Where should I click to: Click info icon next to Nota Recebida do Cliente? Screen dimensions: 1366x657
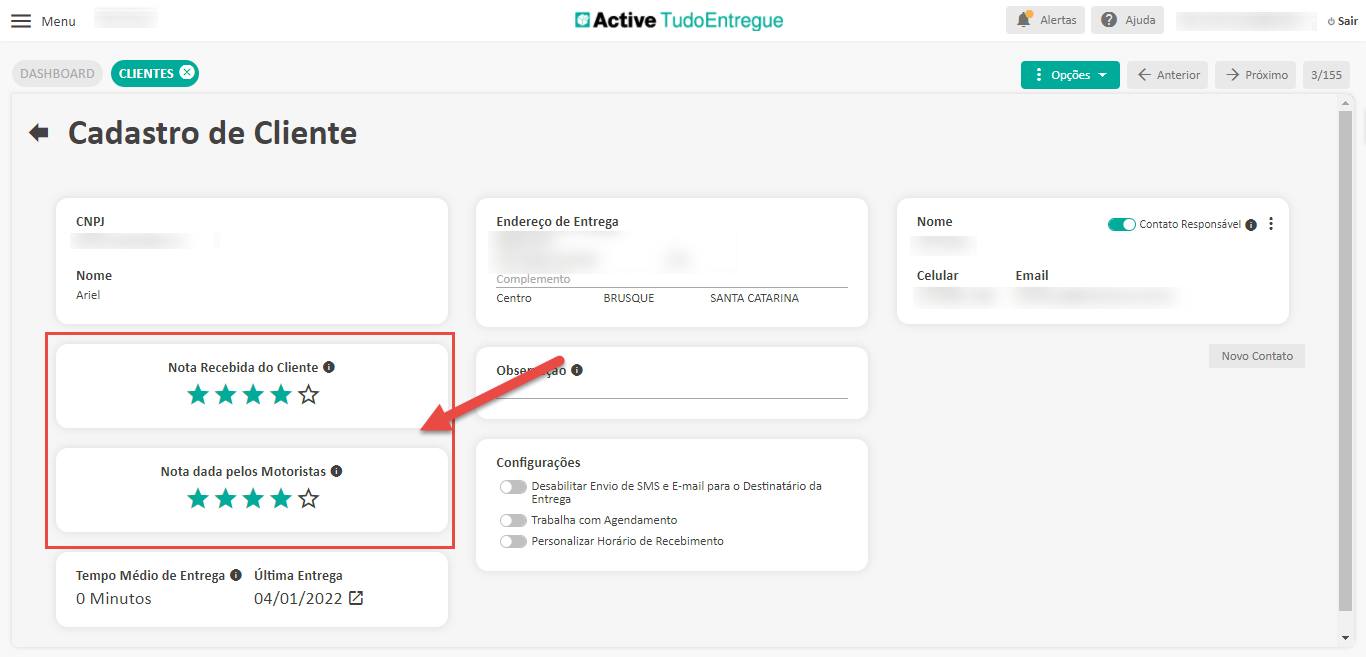[329, 367]
